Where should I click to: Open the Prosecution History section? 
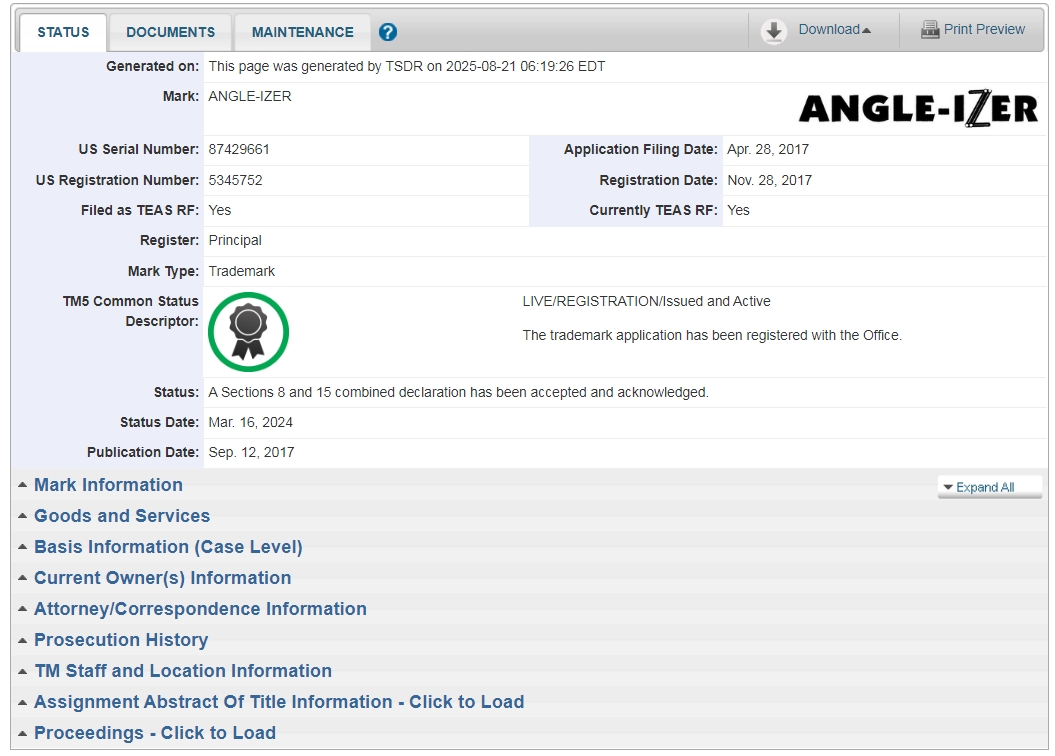[121, 640]
